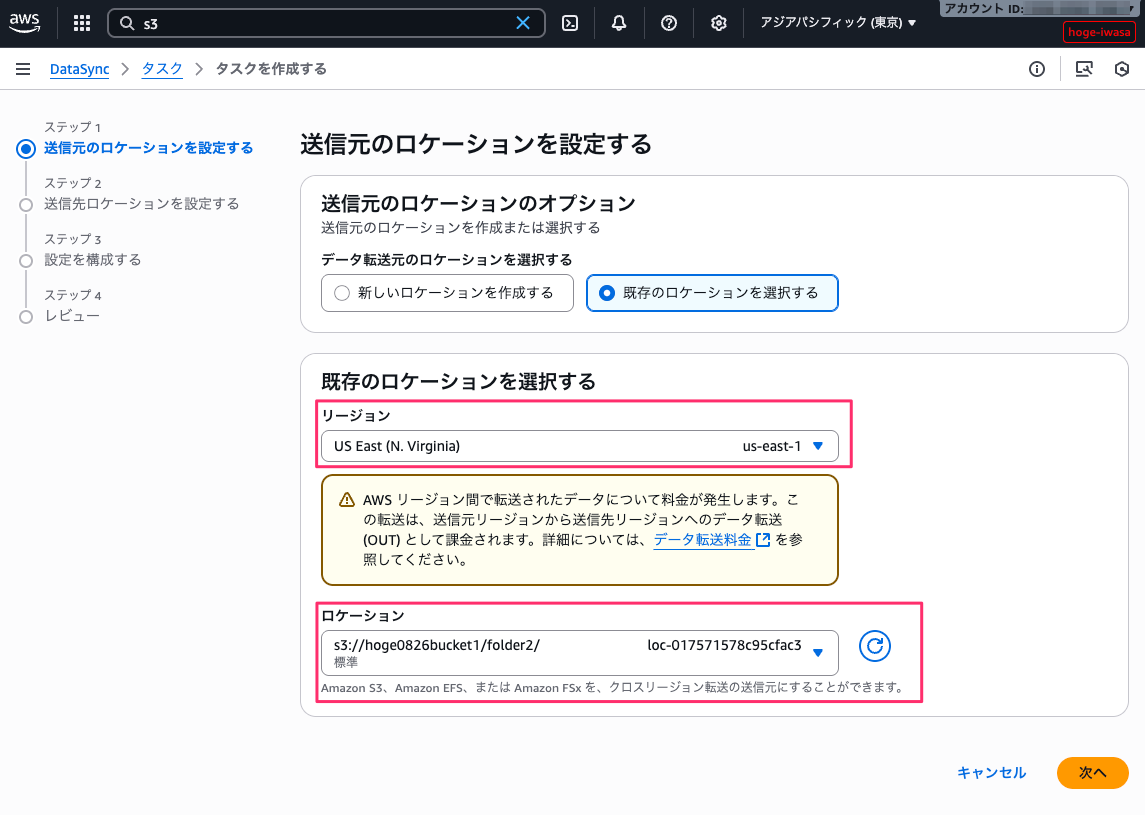Select step 送信先ロケーションを設定する
Screen dimensions: 1145x815
[142, 204]
